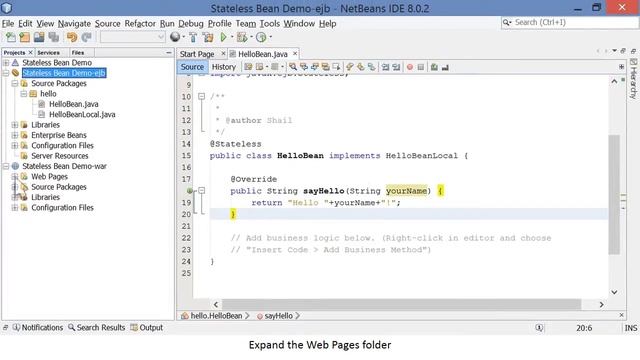Collapse the hello package node

click(24, 94)
